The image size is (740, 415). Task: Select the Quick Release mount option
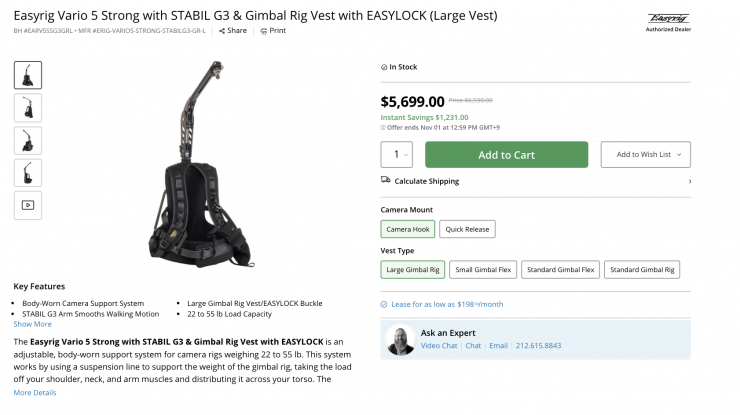[x=467, y=229]
